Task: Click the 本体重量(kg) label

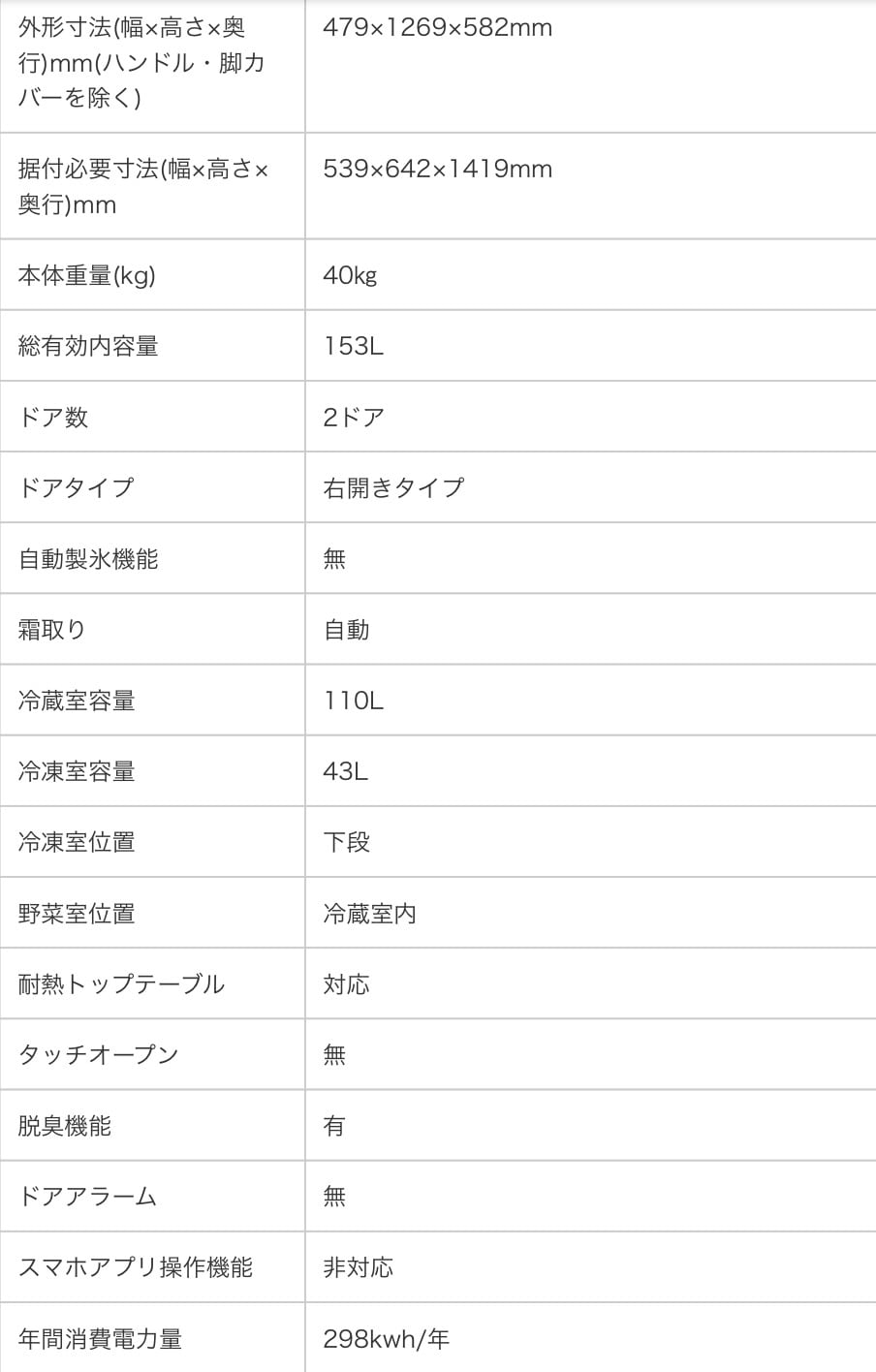Action: (87, 276)
